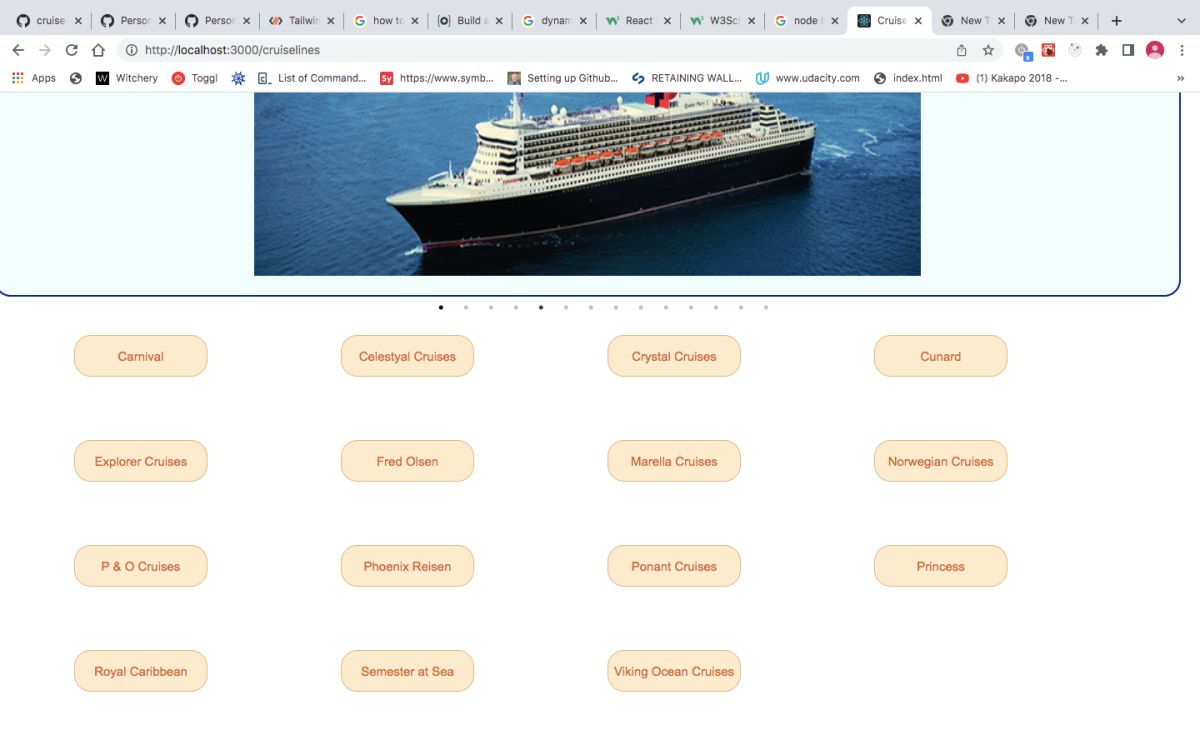Click the cruise ship carousel image

coord(587,184)
